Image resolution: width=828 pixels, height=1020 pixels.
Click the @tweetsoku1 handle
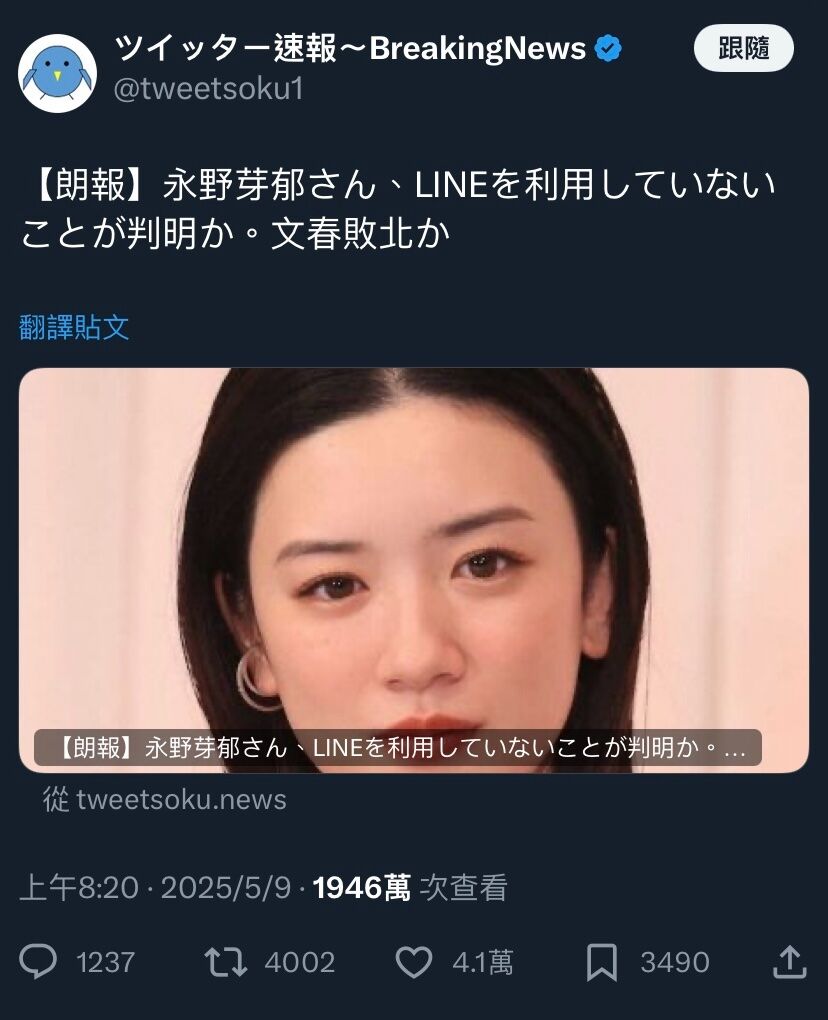(x=208, y=89)
